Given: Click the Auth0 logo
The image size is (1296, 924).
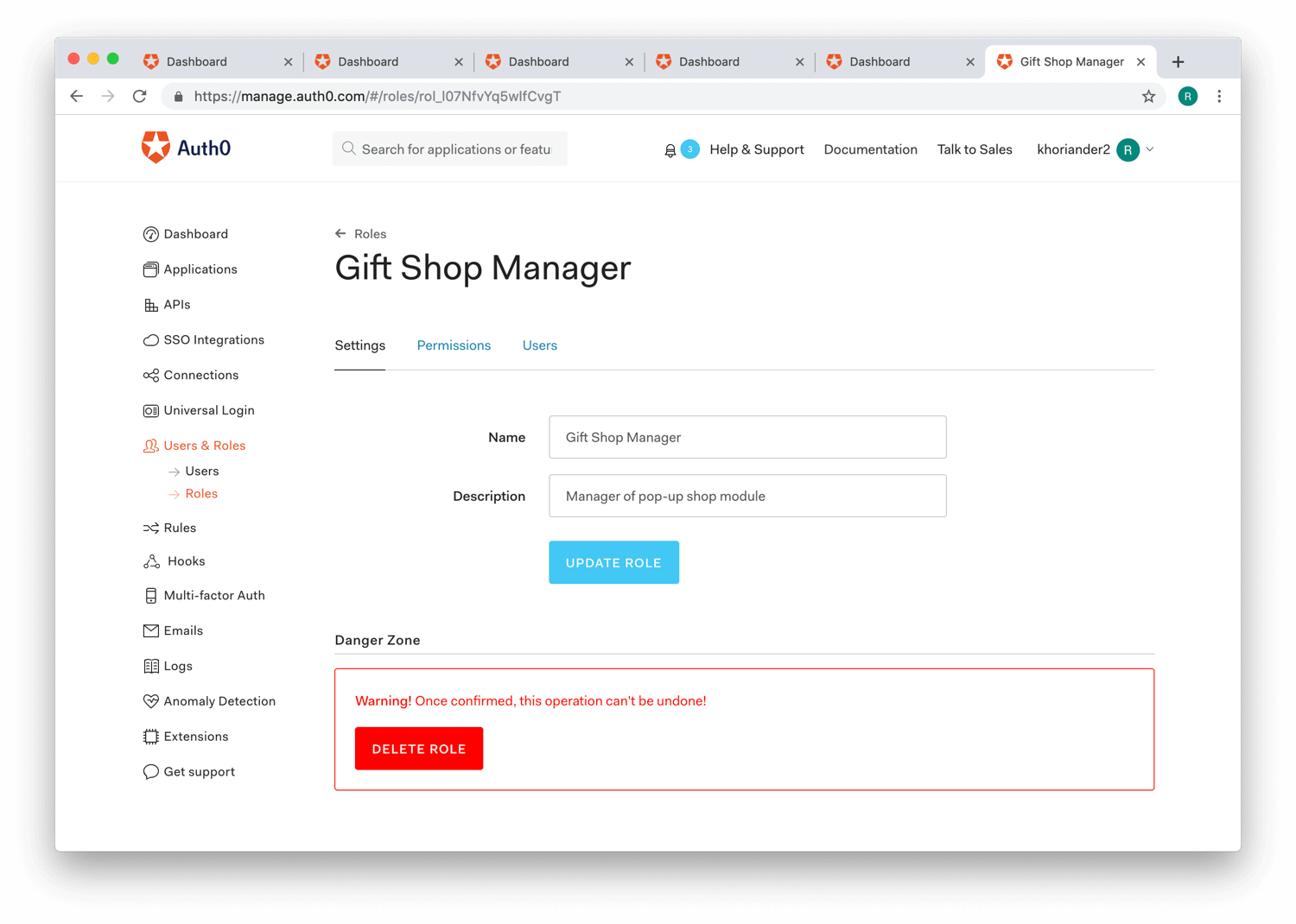Looking at the screenshot, I should [x=186, y=148].
